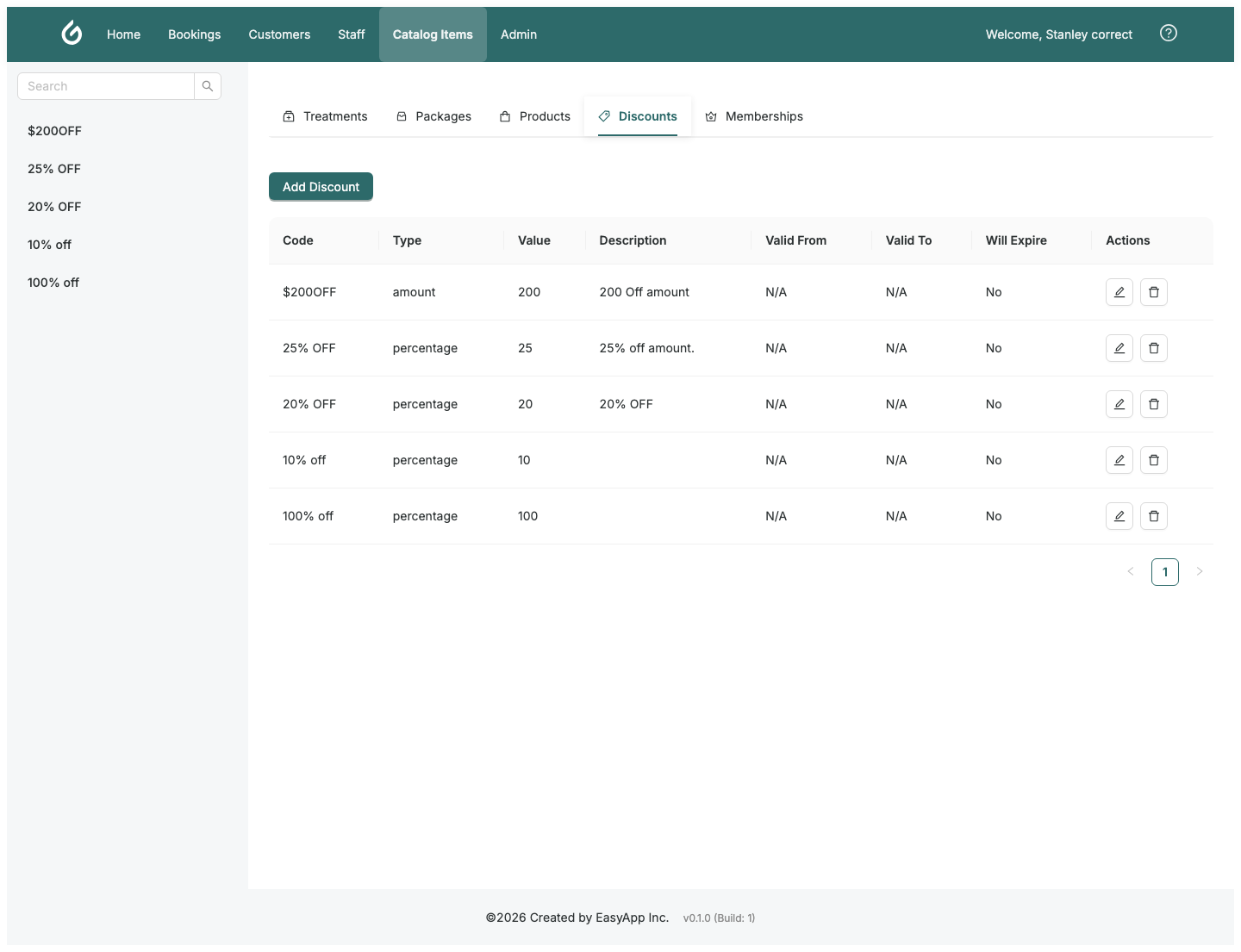Delete the 25% OFF discount

coord(1154,348)
